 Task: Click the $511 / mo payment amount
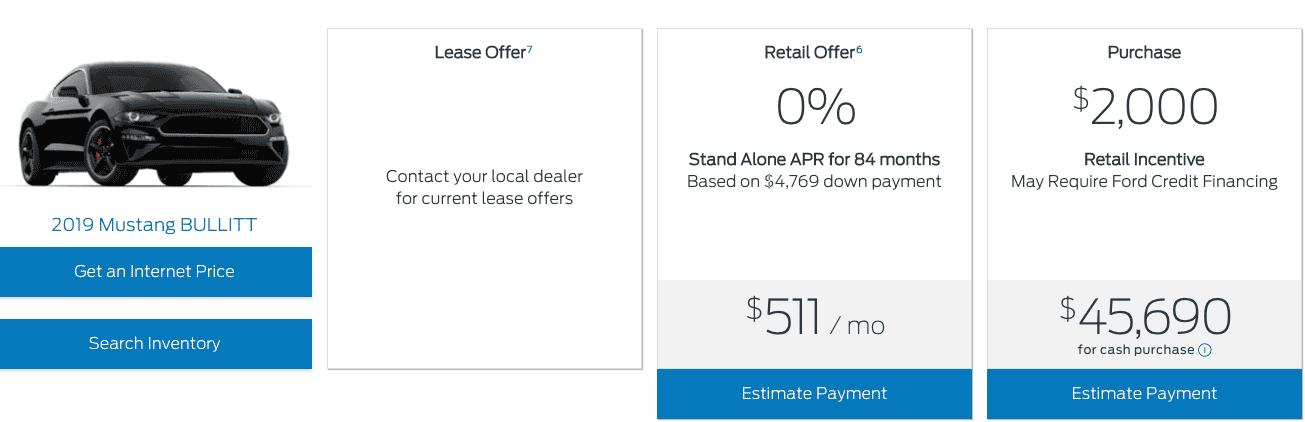click(815, 317)
